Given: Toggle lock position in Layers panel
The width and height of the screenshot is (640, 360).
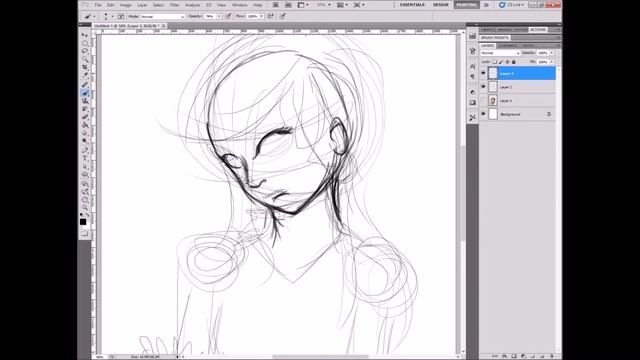Looking at the screenshot, I should [507, 62].
